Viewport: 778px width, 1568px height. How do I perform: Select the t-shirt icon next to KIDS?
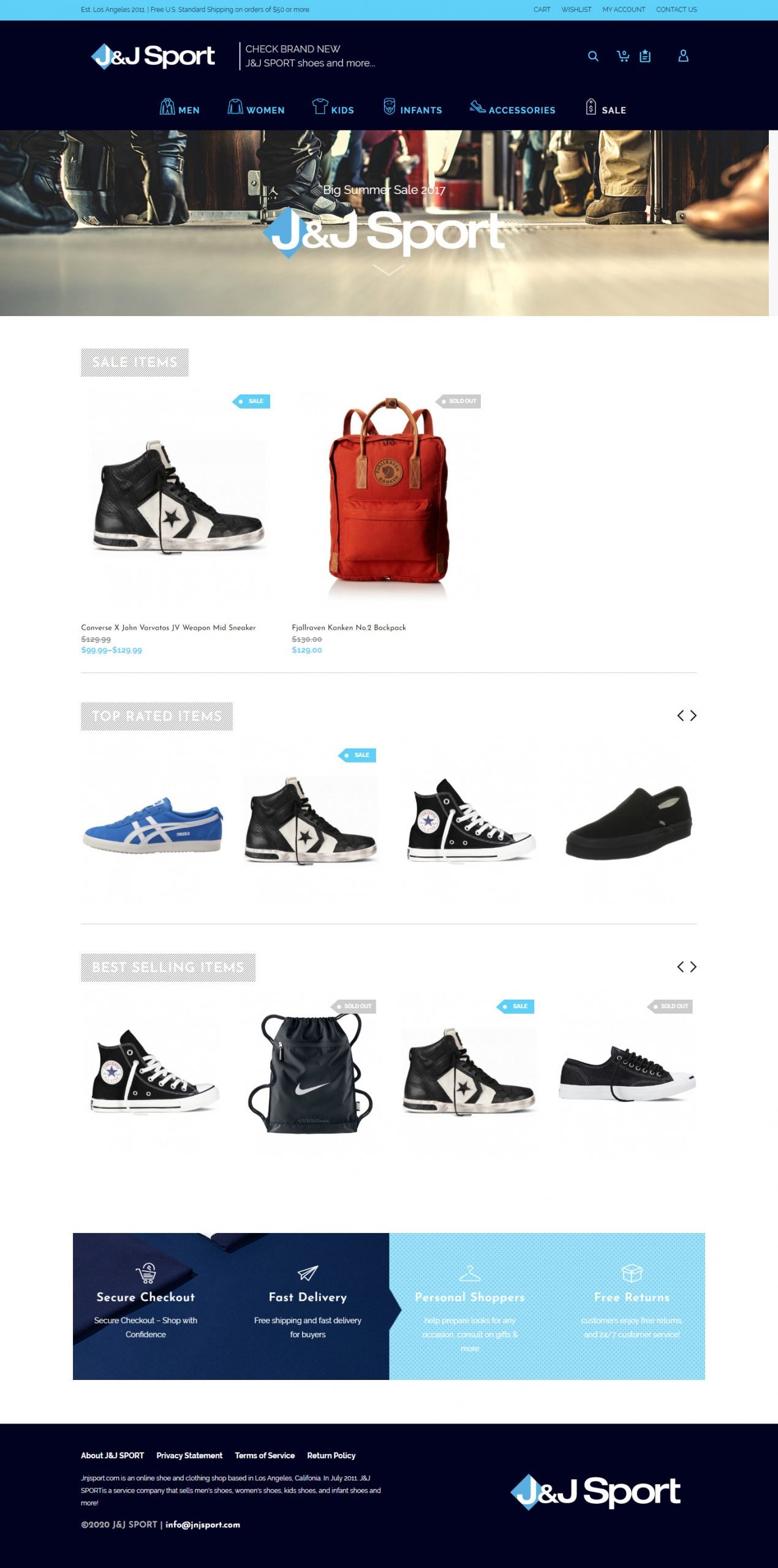pos(320,106)
